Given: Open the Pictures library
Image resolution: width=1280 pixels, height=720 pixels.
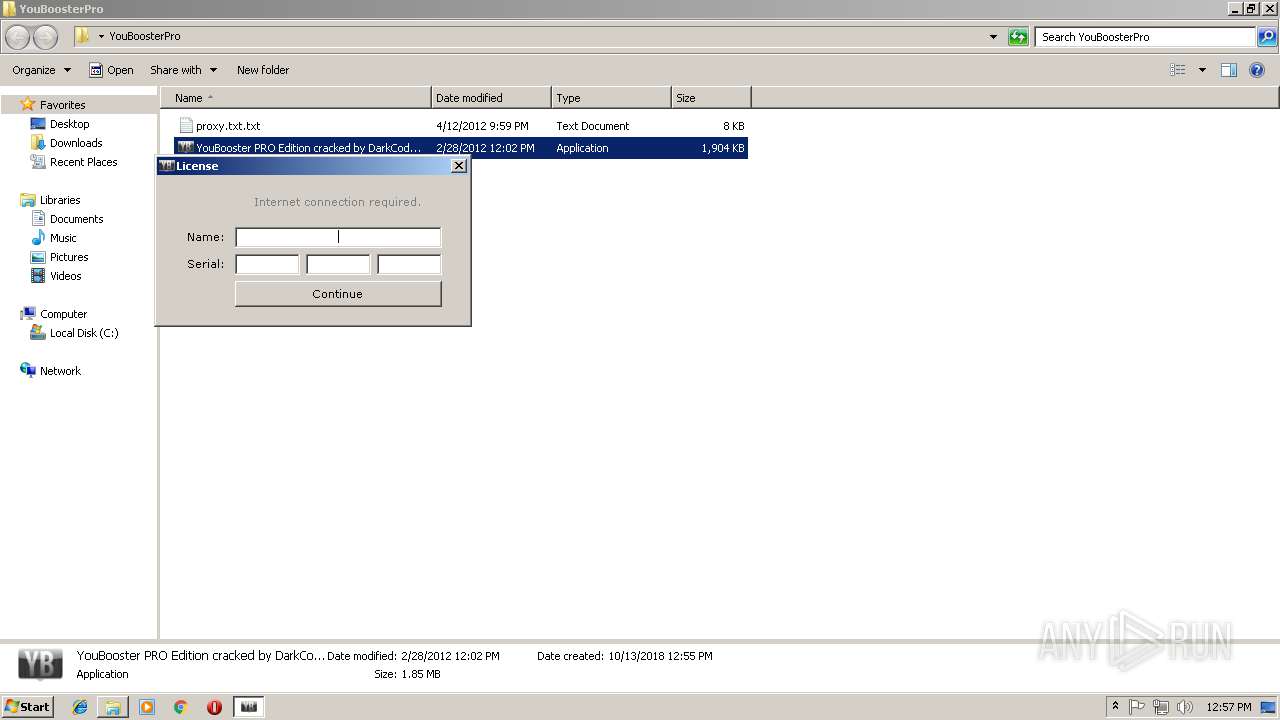Looking at the screenshot, I should [x=69, y=257].
